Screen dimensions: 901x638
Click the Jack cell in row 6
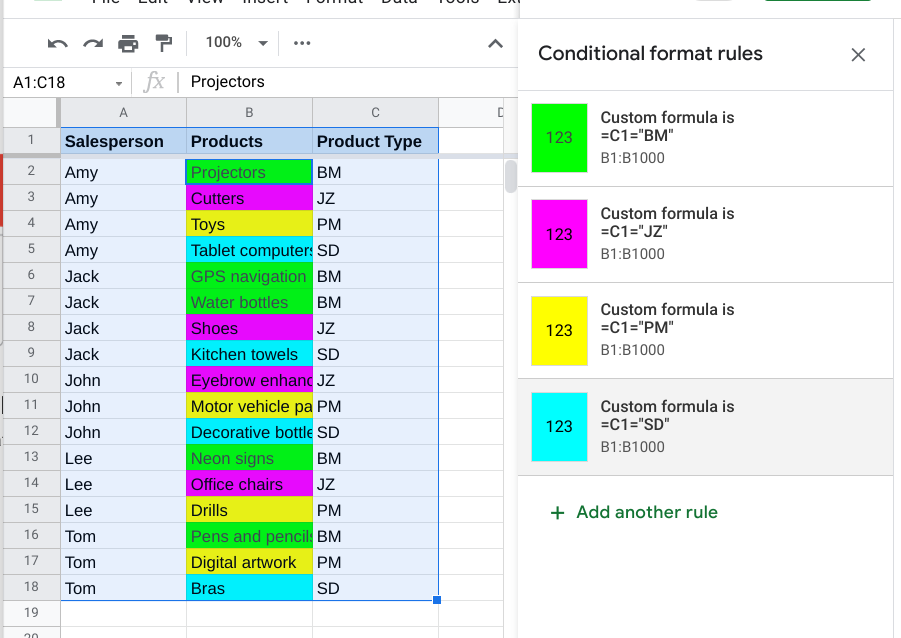point(124,276)
